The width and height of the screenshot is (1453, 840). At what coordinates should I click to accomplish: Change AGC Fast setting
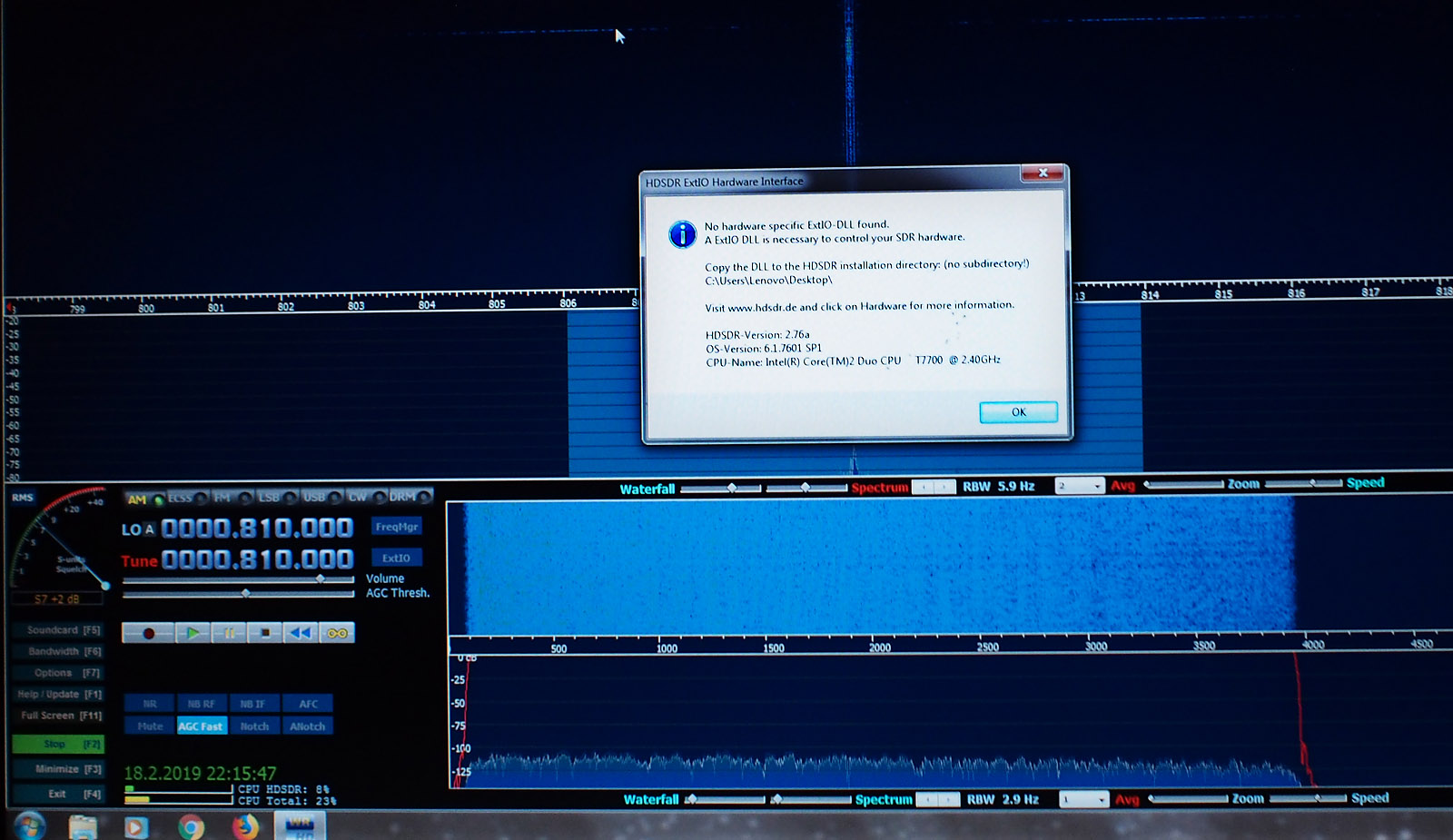201,726
